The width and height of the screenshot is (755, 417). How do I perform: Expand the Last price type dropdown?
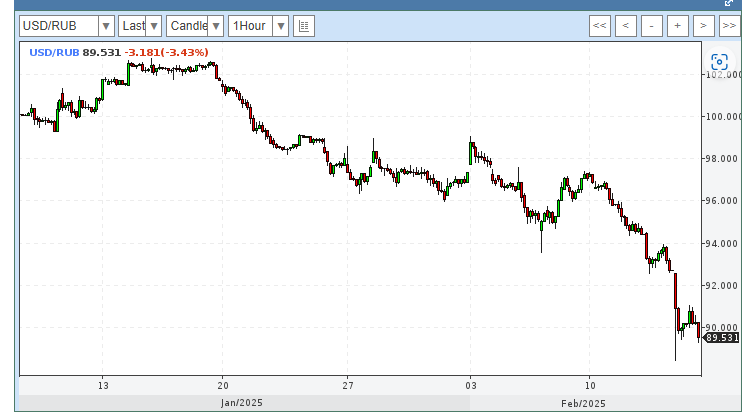click(x=154, y=26)
